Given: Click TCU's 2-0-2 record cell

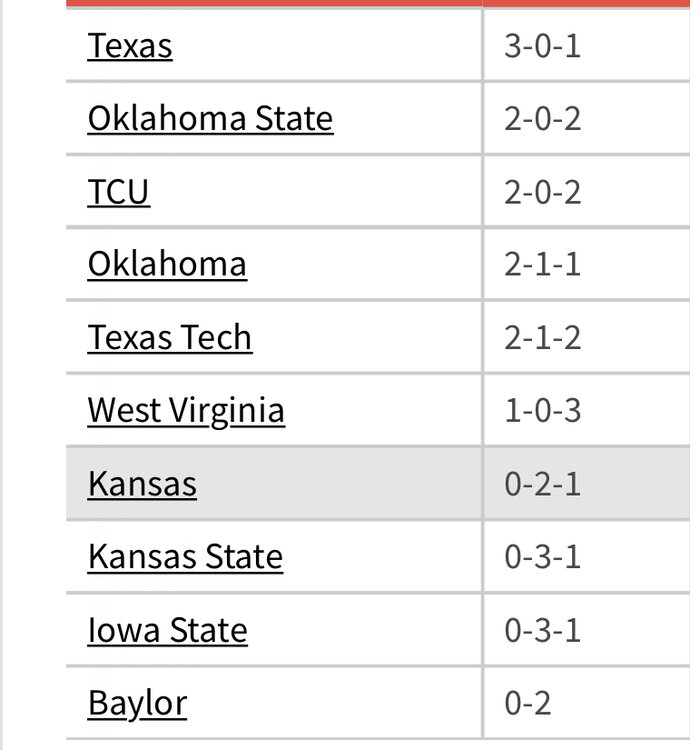Looking at the screenshot, I should point(542,193).
